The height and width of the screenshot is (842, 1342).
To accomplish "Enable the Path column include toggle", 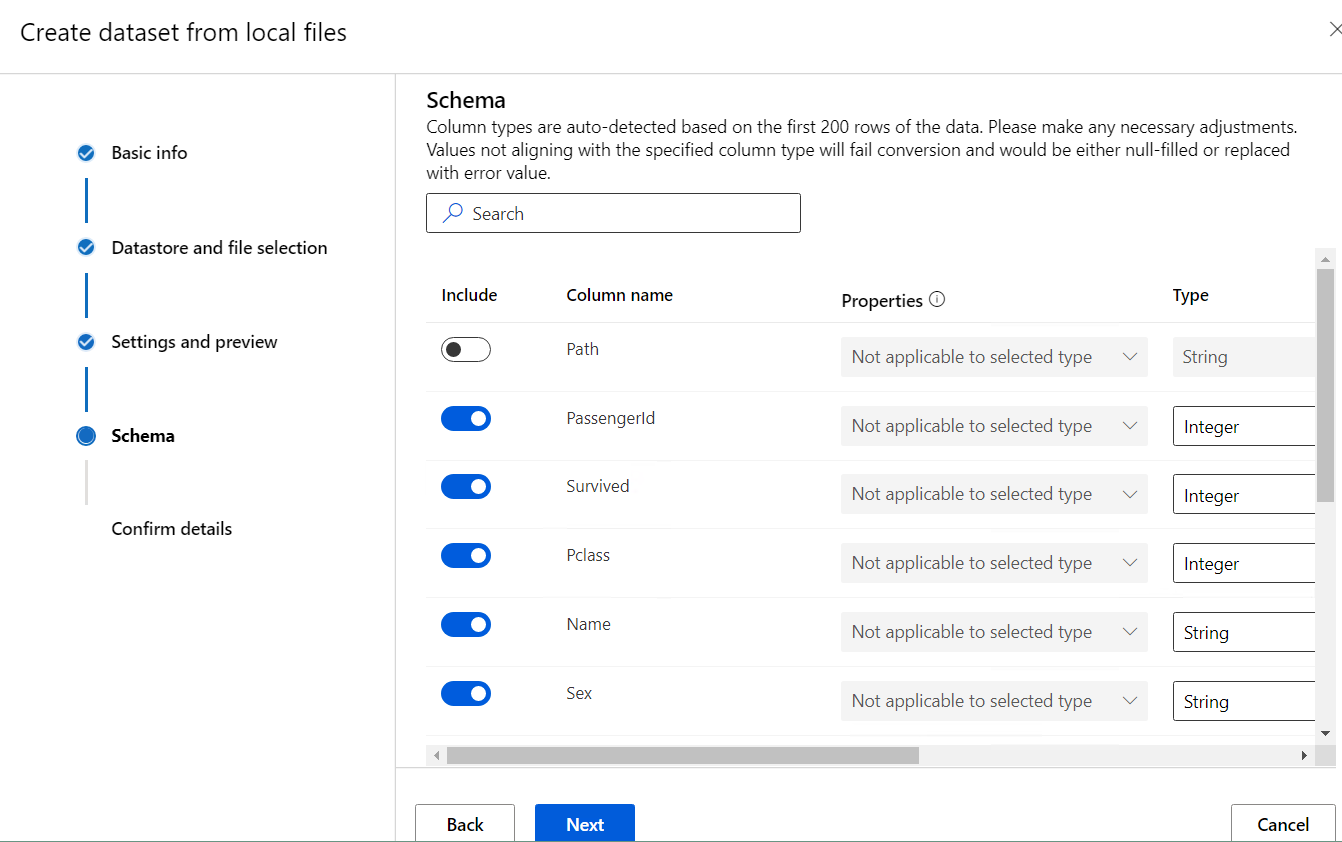I will tap(466, 350).
